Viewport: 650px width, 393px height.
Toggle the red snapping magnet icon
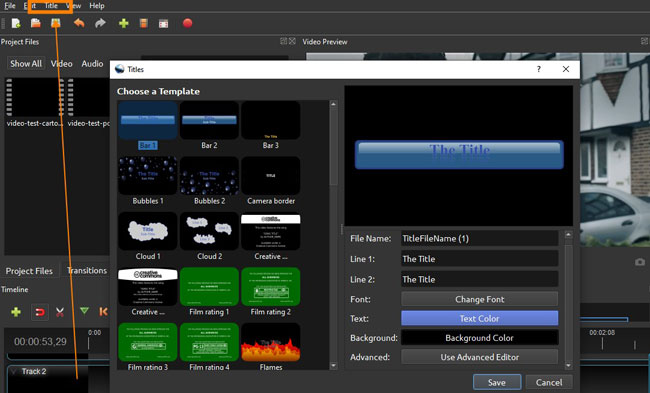tap(40, 312)
